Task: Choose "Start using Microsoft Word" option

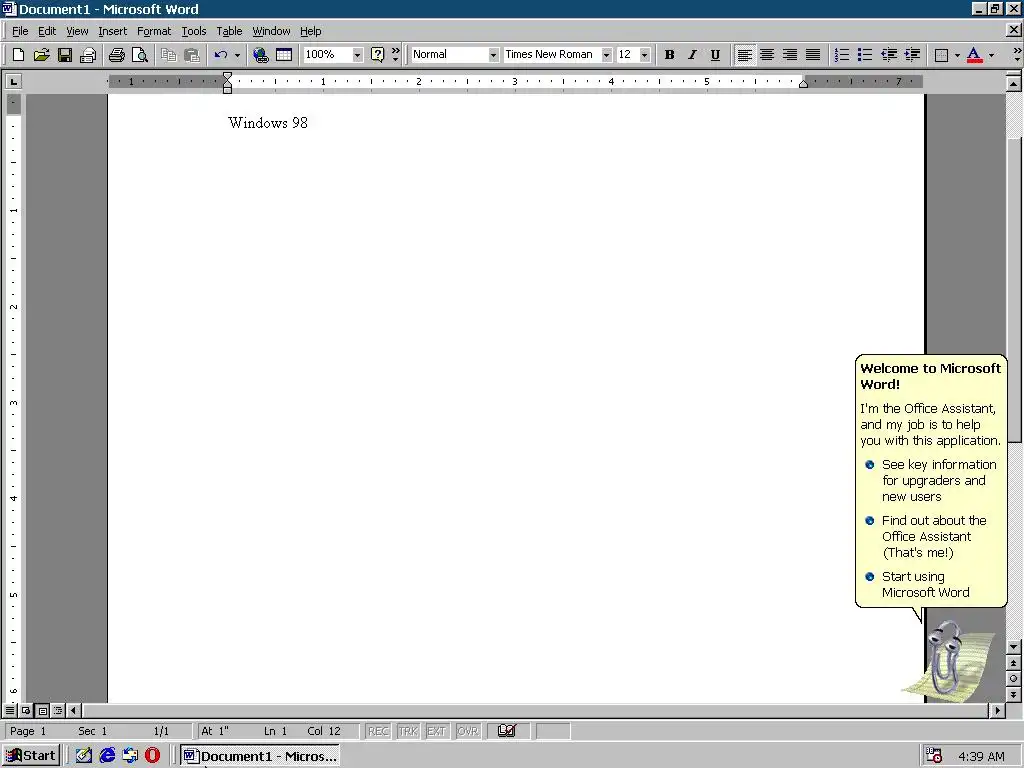Action: pyautogui.click(x=918, y=584)
